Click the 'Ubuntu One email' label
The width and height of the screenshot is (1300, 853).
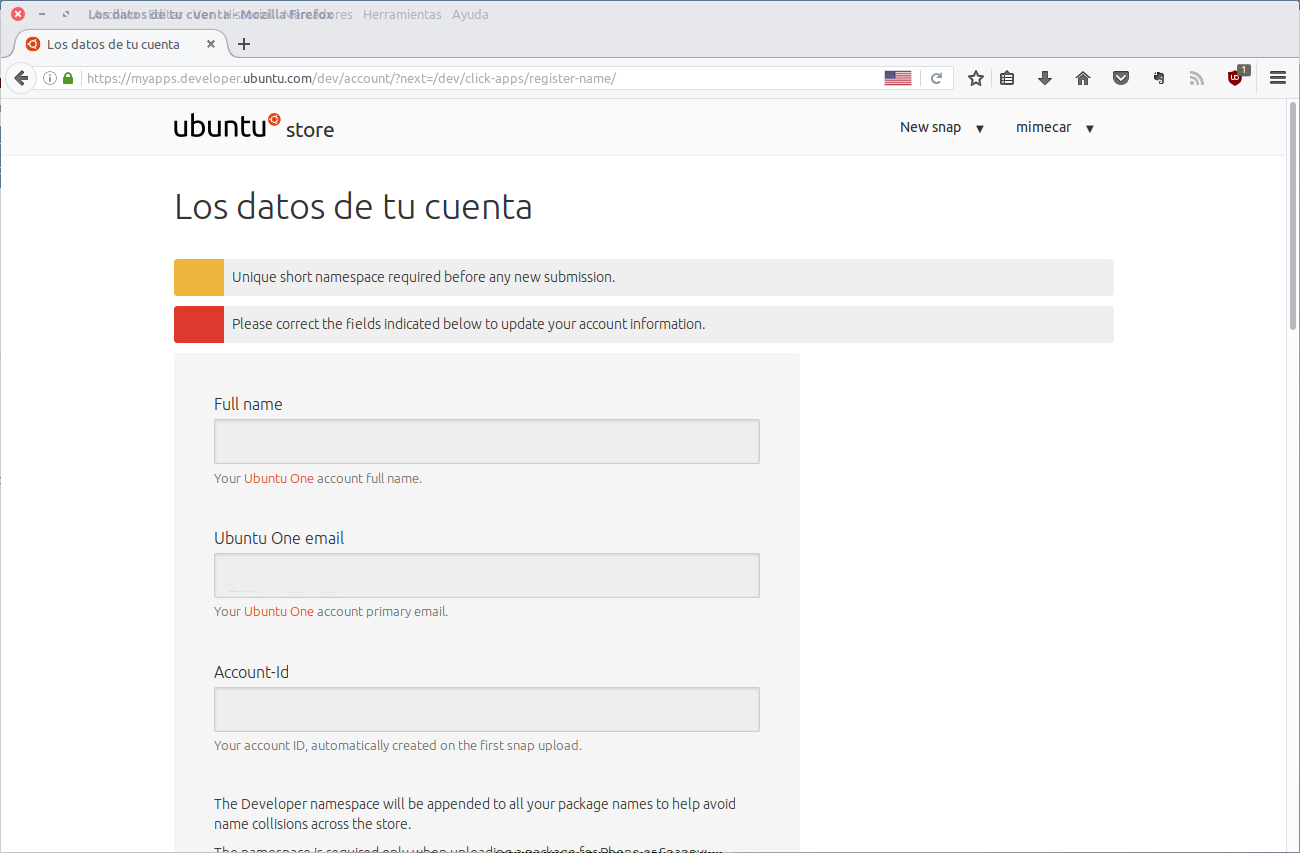[279, 538]
